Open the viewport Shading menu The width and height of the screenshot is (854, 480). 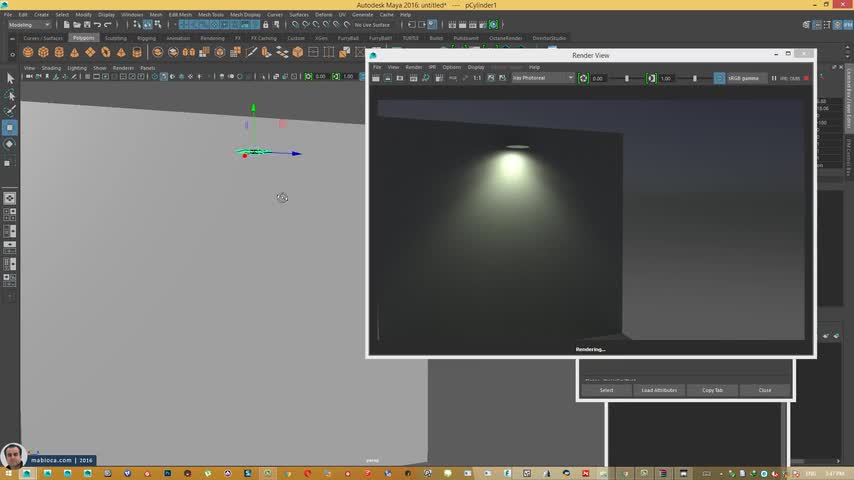[51, 68]
